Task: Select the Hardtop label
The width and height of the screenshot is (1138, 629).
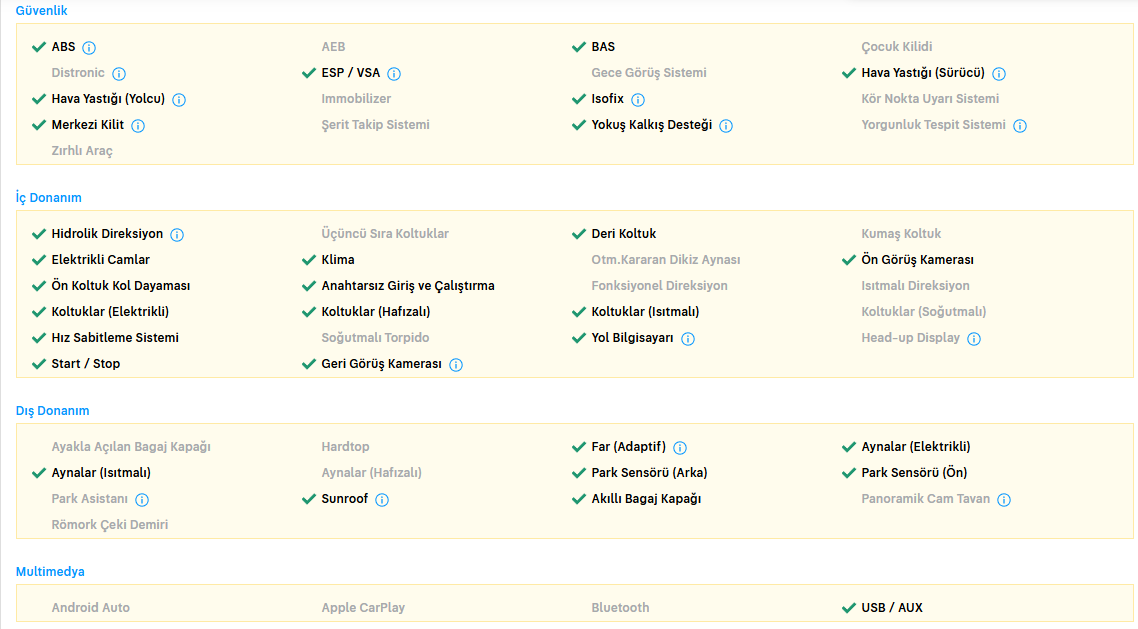Action: 345,448
